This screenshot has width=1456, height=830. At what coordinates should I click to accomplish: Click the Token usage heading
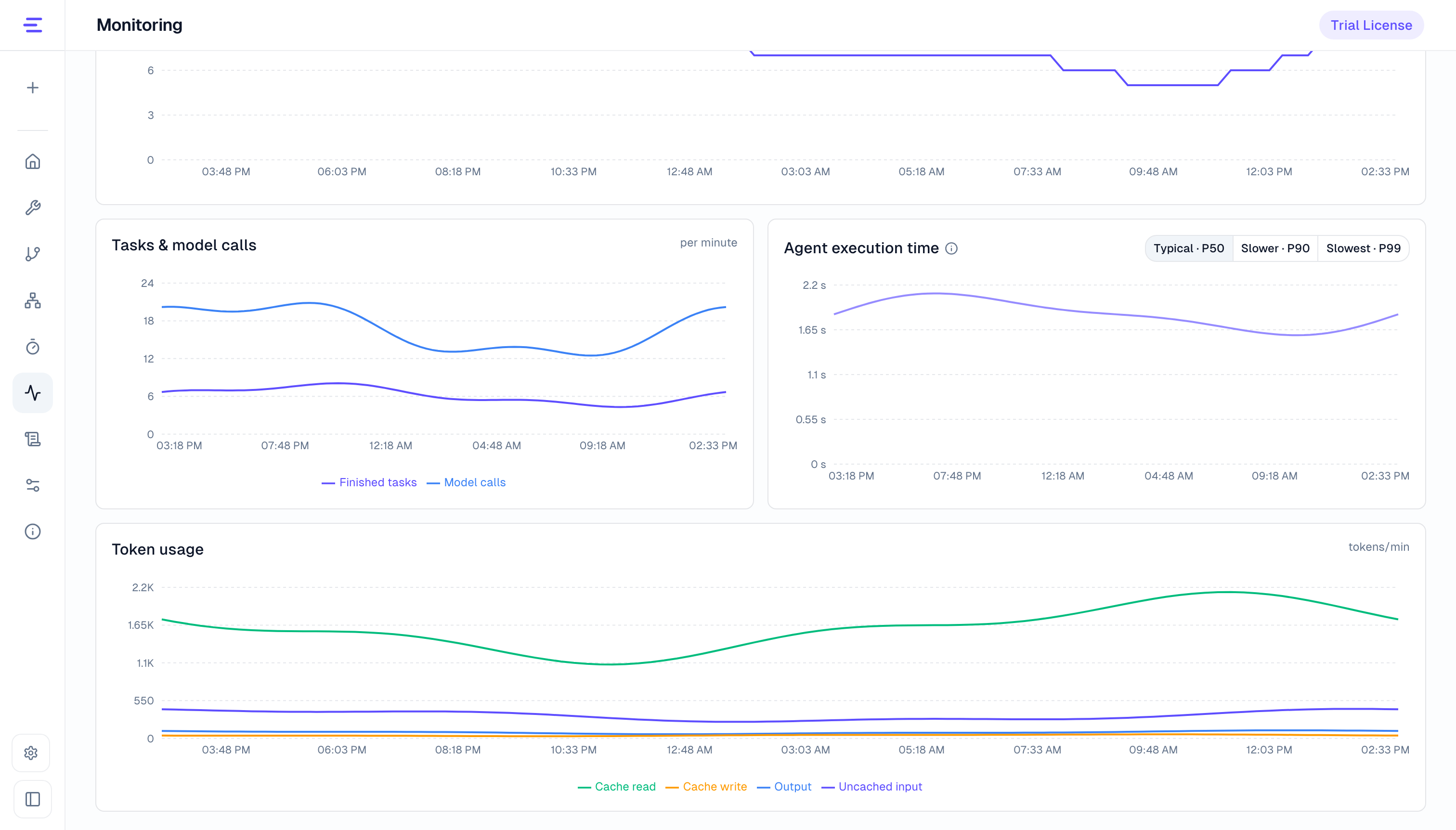[158, 549]
